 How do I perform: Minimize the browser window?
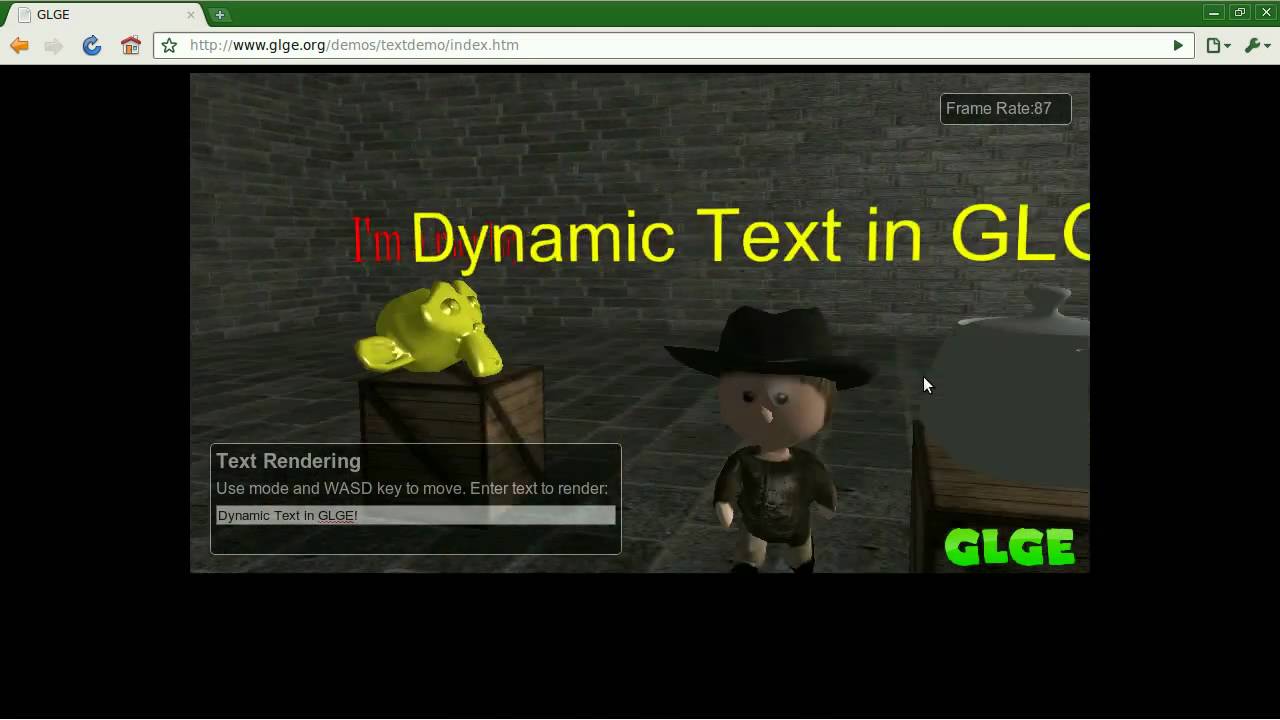(x=1214, y=12)
